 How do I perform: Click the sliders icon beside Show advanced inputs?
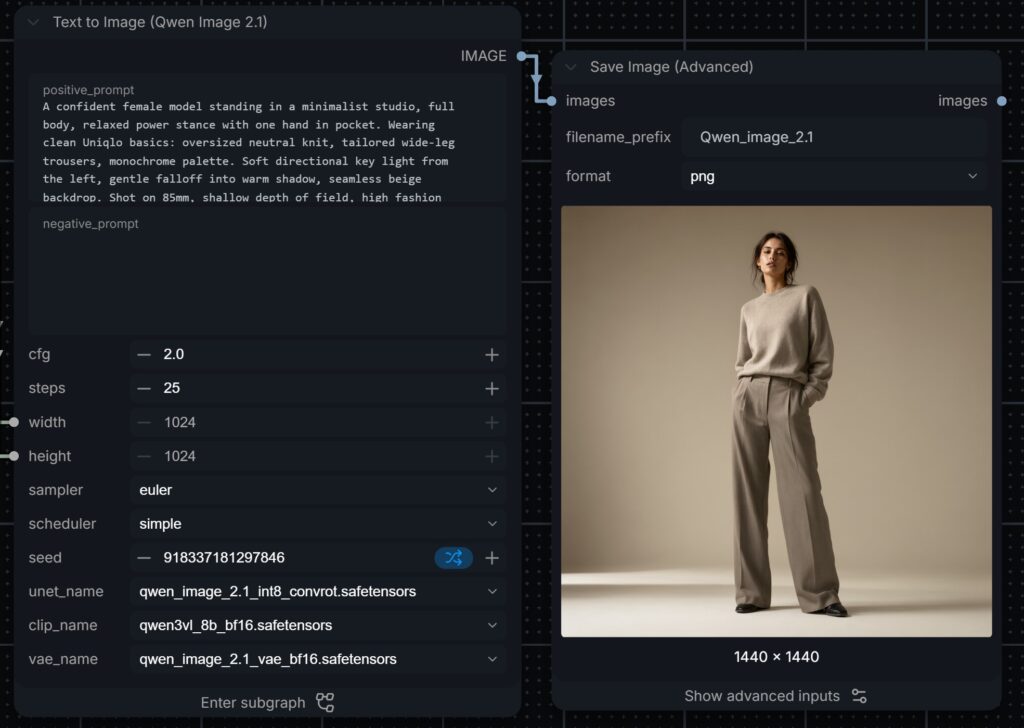[x=859, y=696]
